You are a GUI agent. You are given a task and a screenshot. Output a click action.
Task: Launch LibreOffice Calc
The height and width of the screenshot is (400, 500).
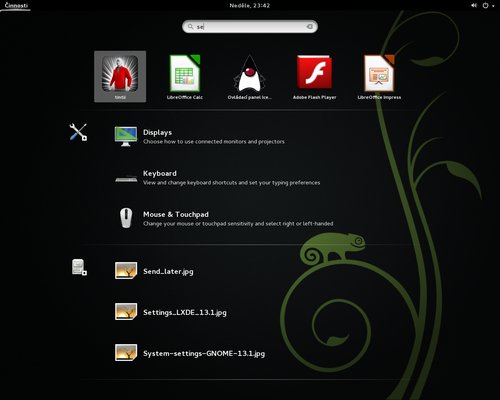[185, 76]
